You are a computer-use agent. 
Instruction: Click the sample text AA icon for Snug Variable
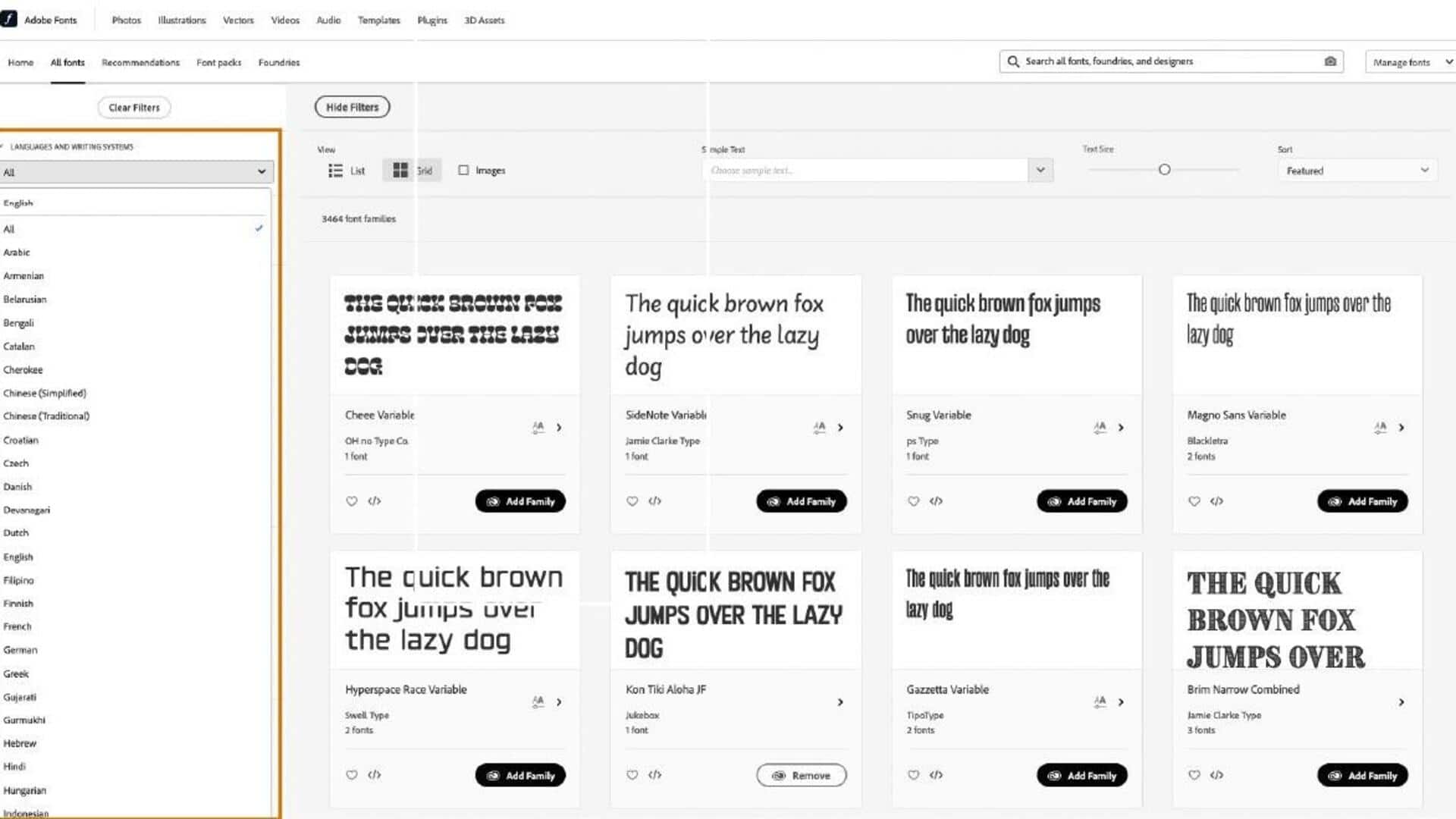point(1100,427)
